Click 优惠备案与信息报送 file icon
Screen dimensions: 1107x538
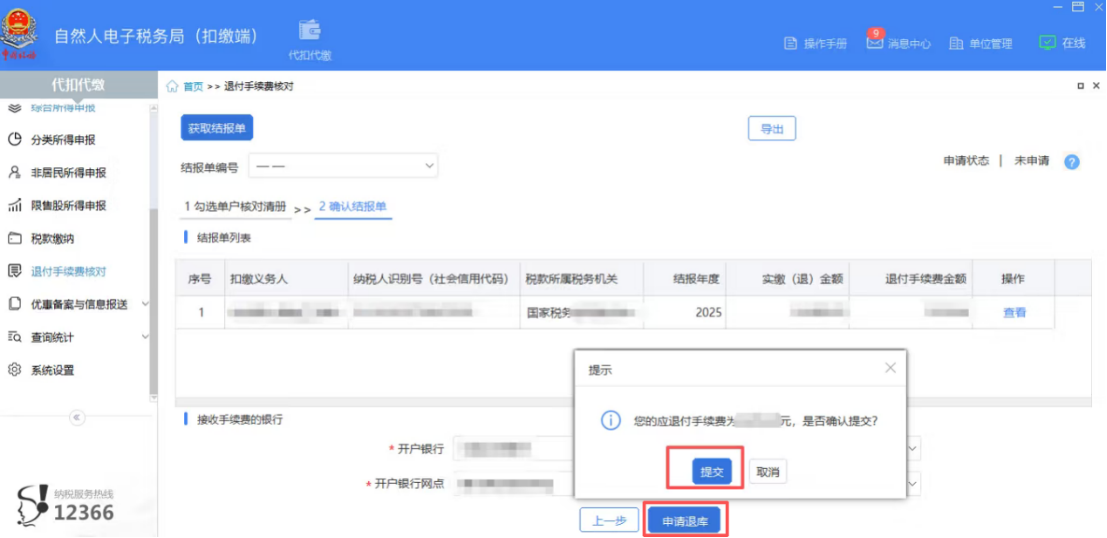[x=14, y=304]
